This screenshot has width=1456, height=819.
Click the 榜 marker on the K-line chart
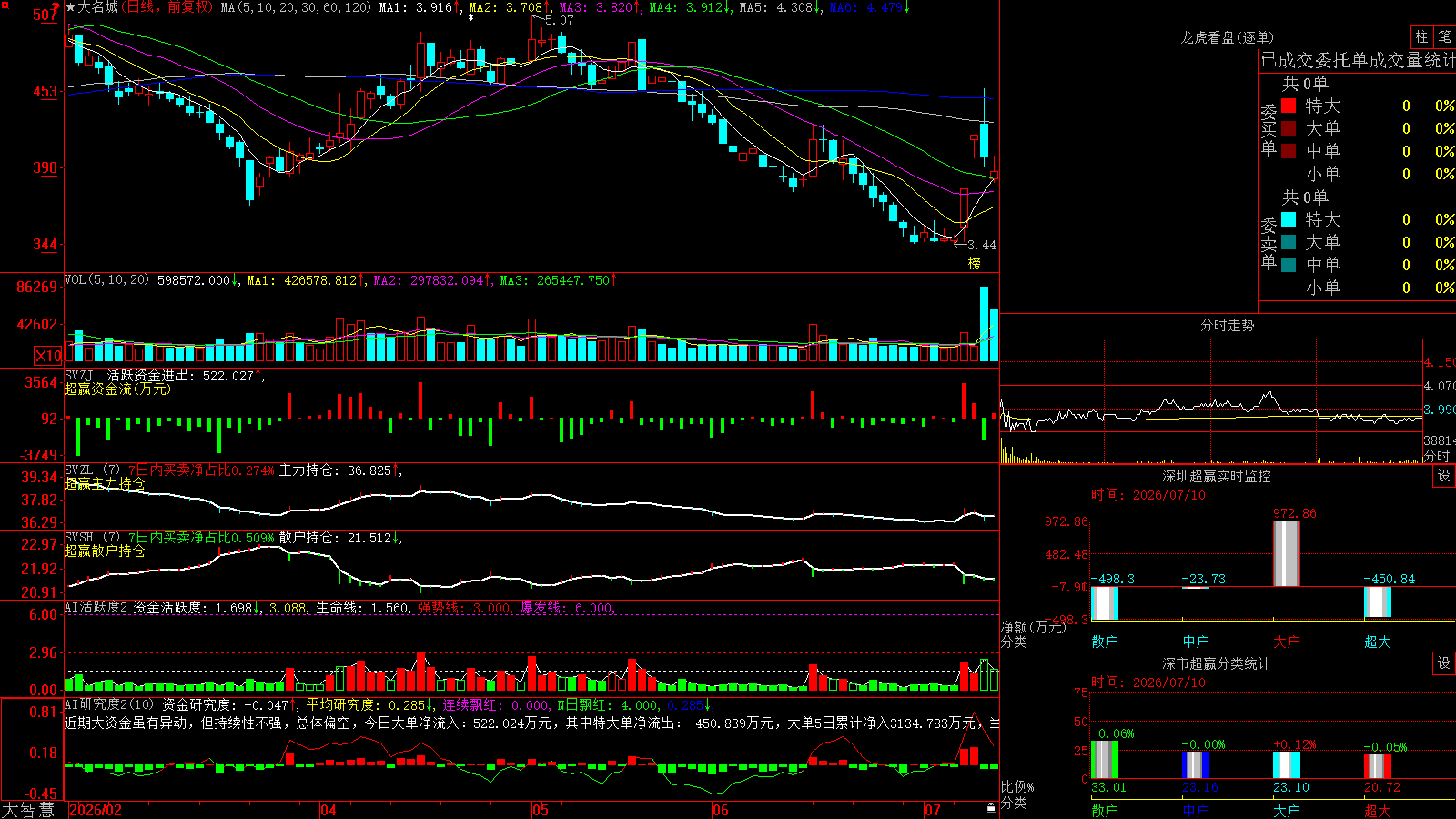tap(975, 263)
